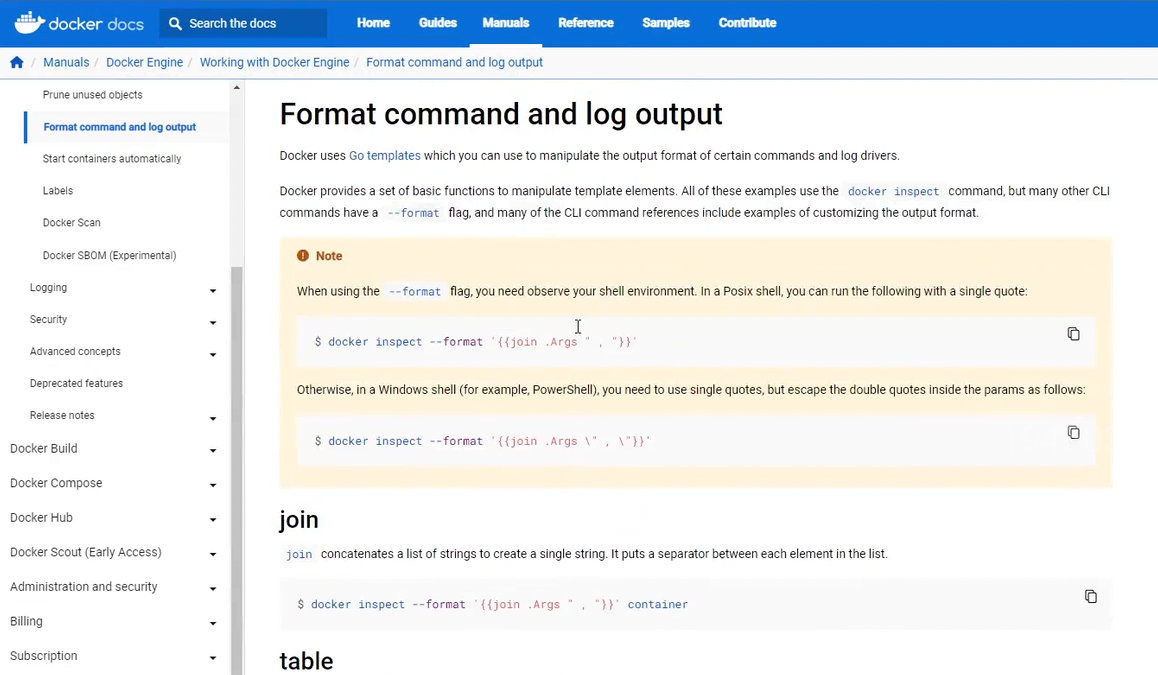Click the join example command ending in container
1158x675 pixels.
point(493,604)
